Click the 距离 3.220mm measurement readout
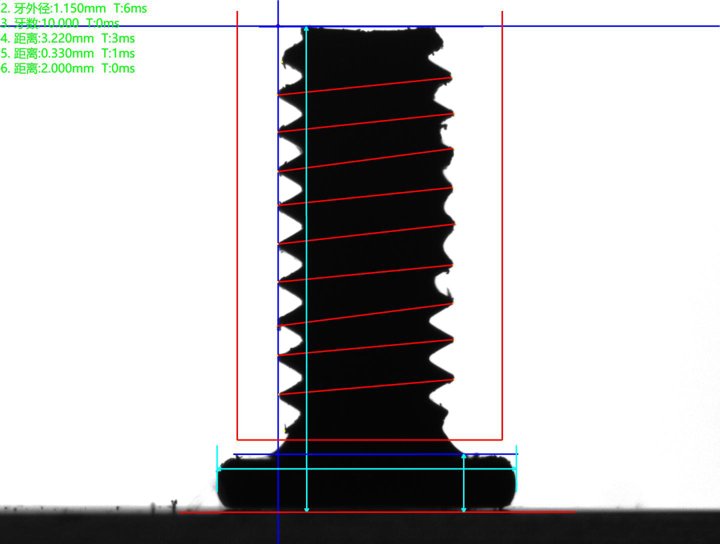Screen dimensions: 720x544 pos(68,38)
